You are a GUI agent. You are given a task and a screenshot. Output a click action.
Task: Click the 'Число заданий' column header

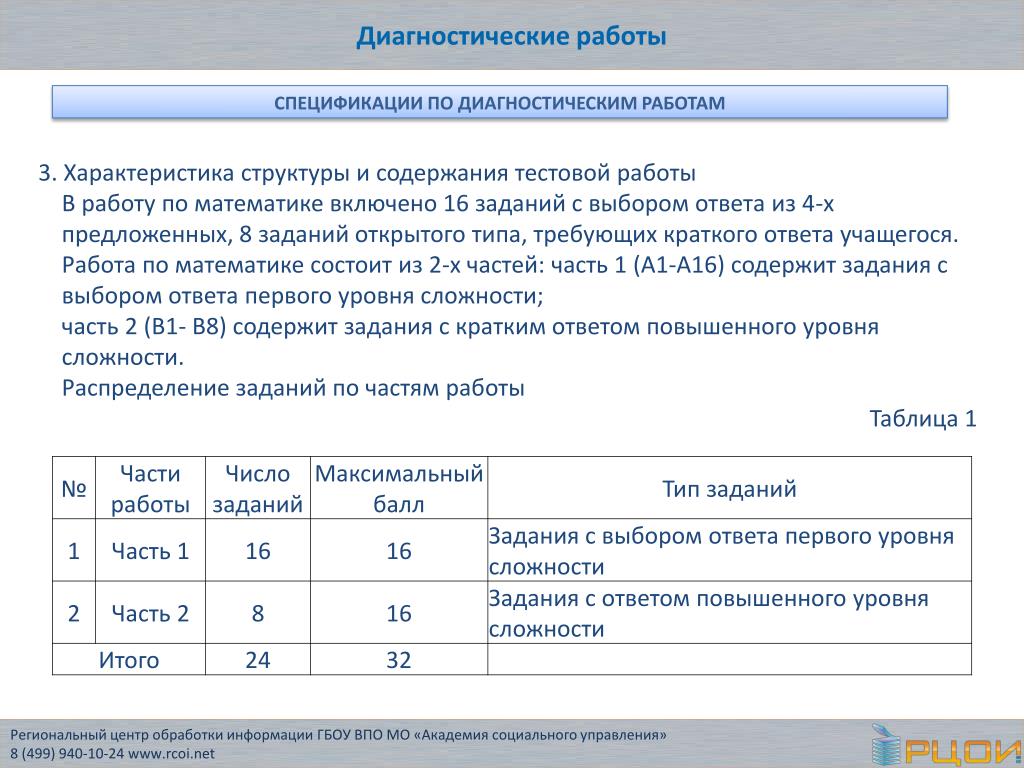257,488
